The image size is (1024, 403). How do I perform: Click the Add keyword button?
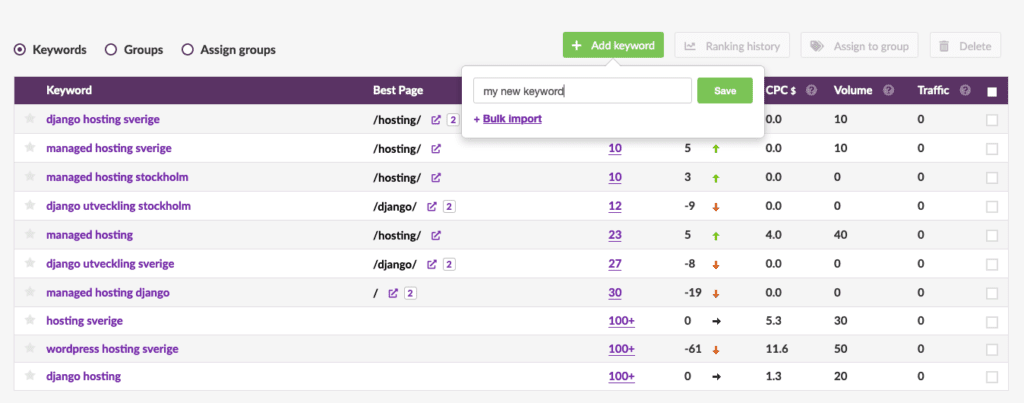pos(612,45)
